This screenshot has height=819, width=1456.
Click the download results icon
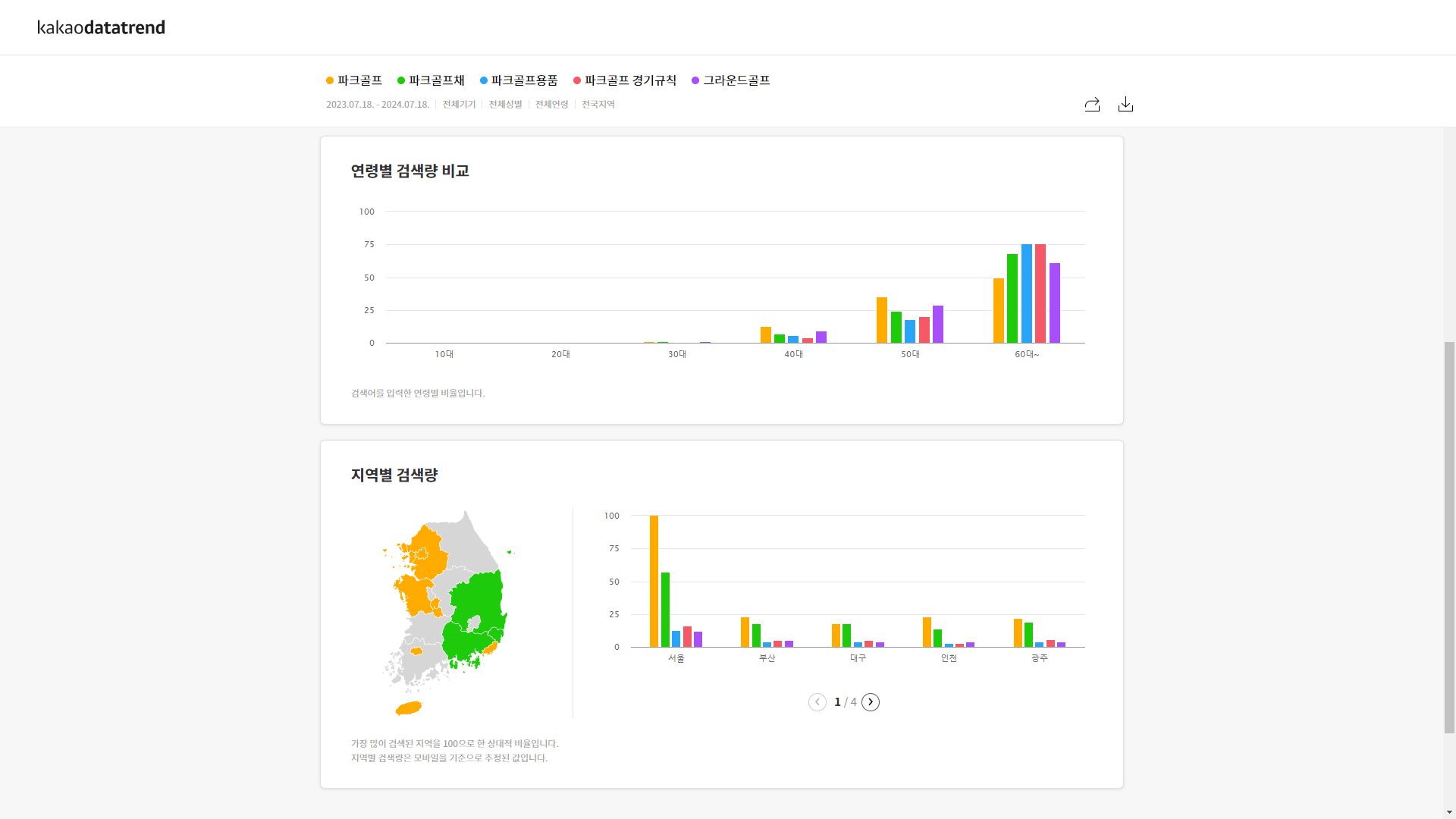coord(1125,105)
